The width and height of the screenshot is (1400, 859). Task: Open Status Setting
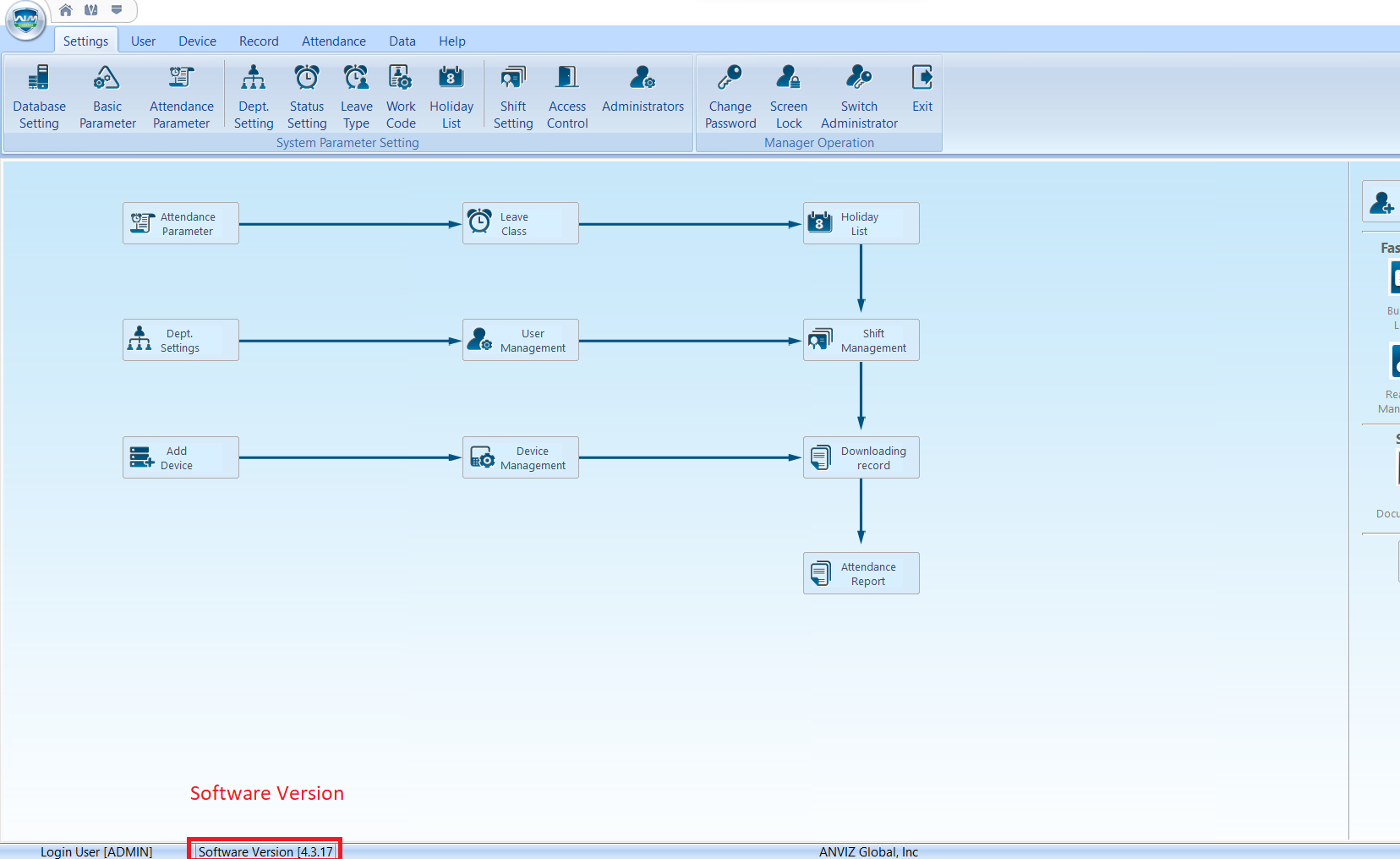tap(306, 95)
